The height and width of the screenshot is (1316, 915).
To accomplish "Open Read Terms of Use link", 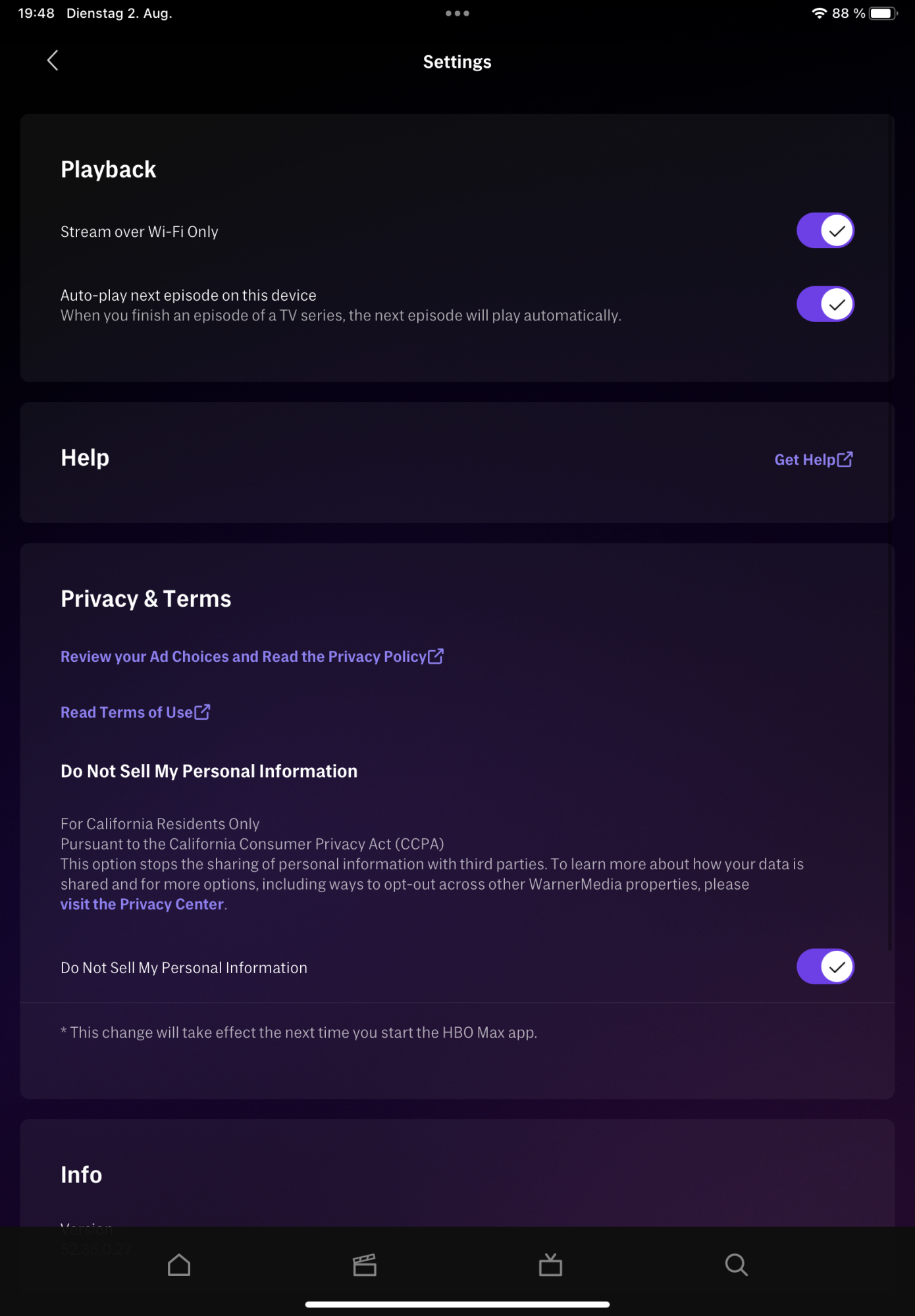I will point(126,713).
